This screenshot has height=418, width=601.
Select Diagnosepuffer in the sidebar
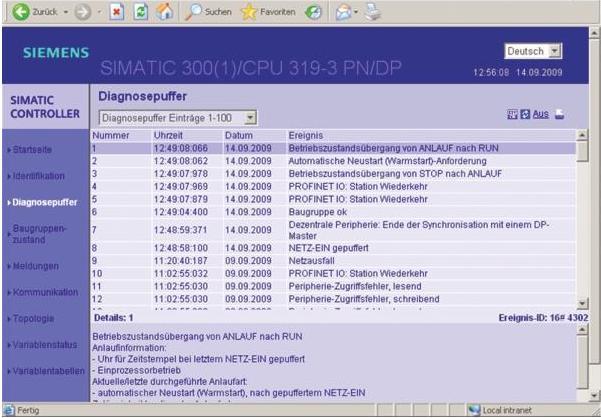coord(44,202)
